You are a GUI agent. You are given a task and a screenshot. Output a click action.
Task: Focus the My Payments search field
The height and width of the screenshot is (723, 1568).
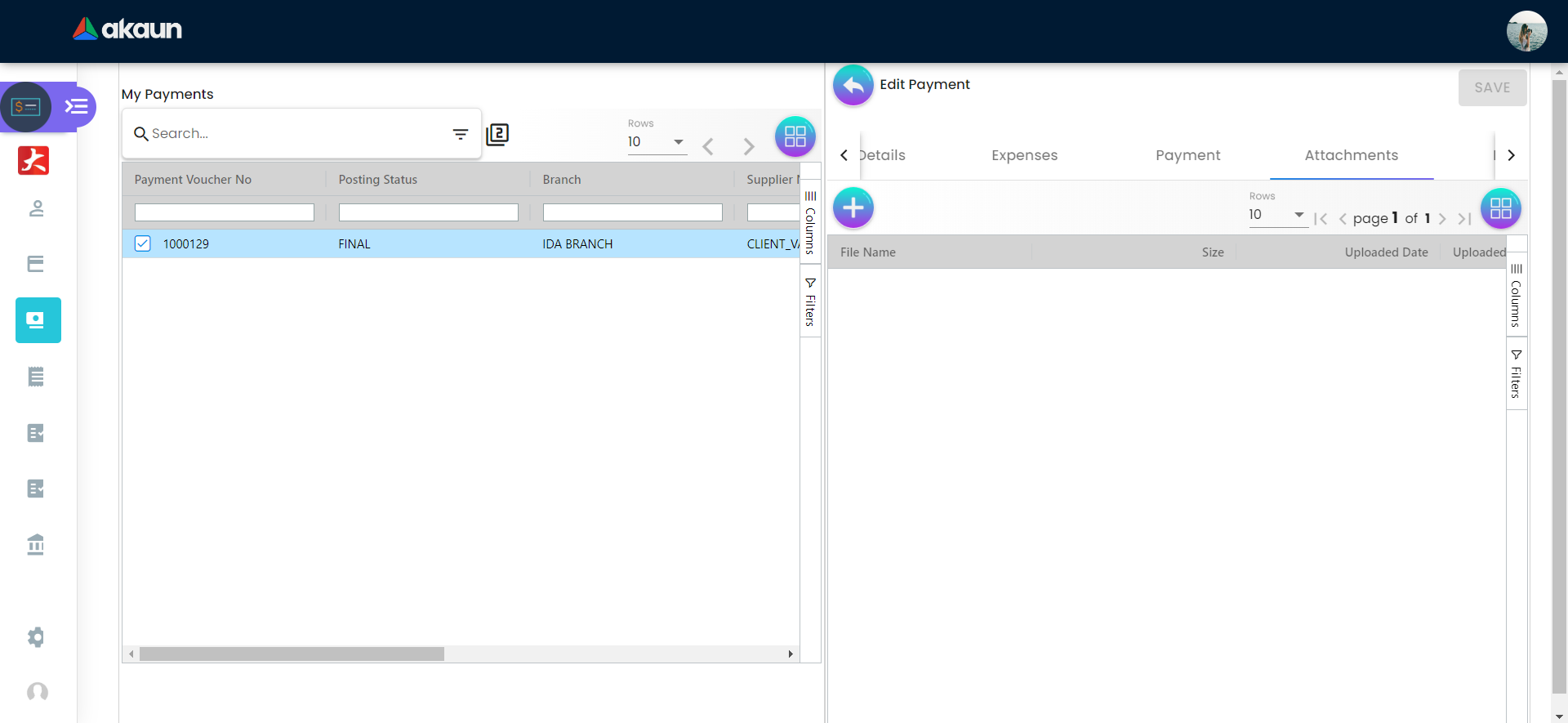[298, 133]
